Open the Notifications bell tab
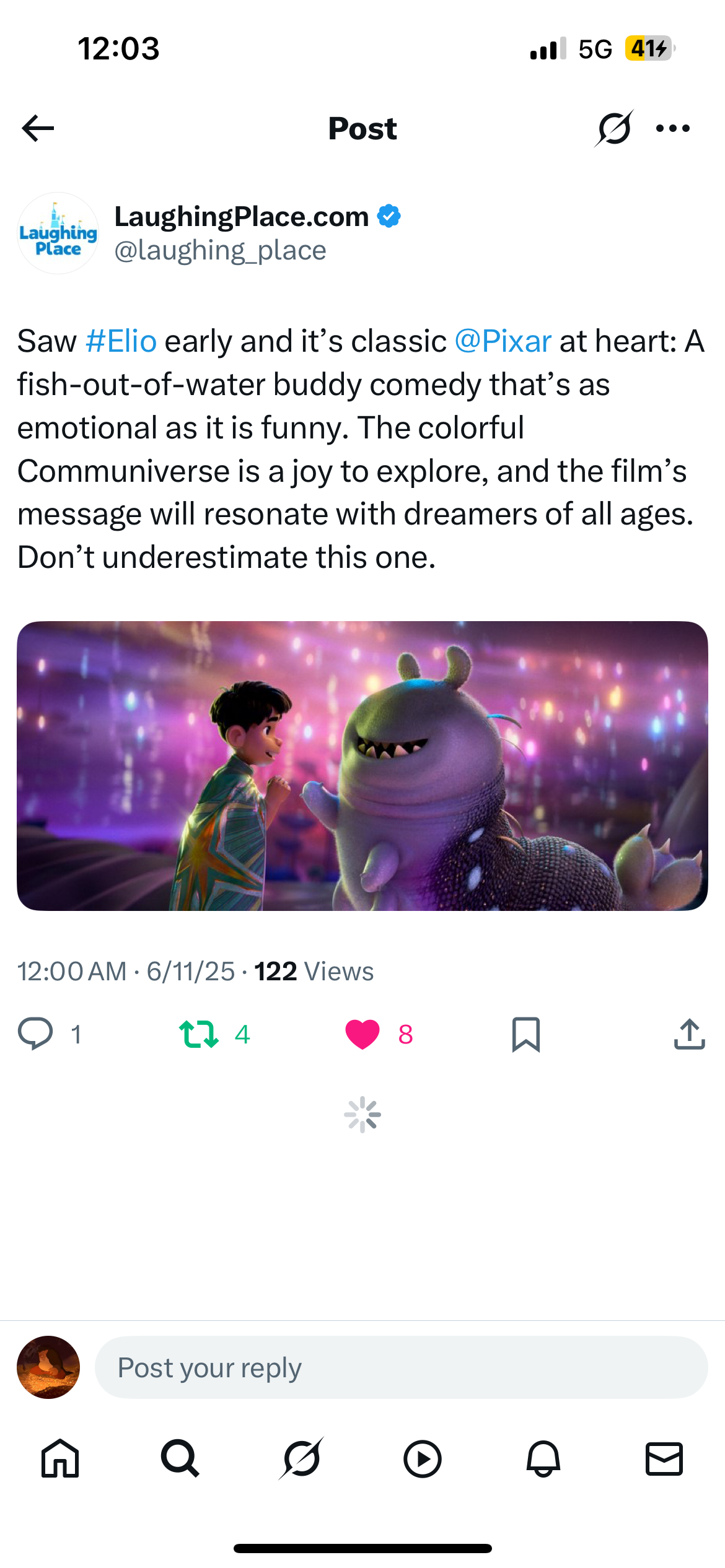Image resolution: width=725 pixels, height=1568 pixels. [543, 1459]
